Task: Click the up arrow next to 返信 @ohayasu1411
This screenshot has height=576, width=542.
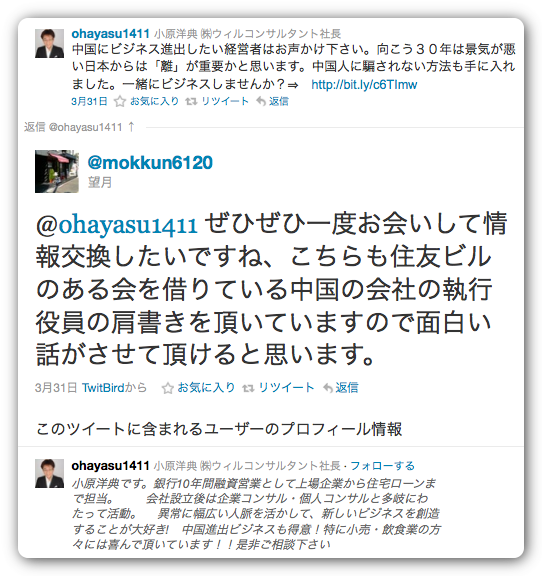Action: click(132, 127)
